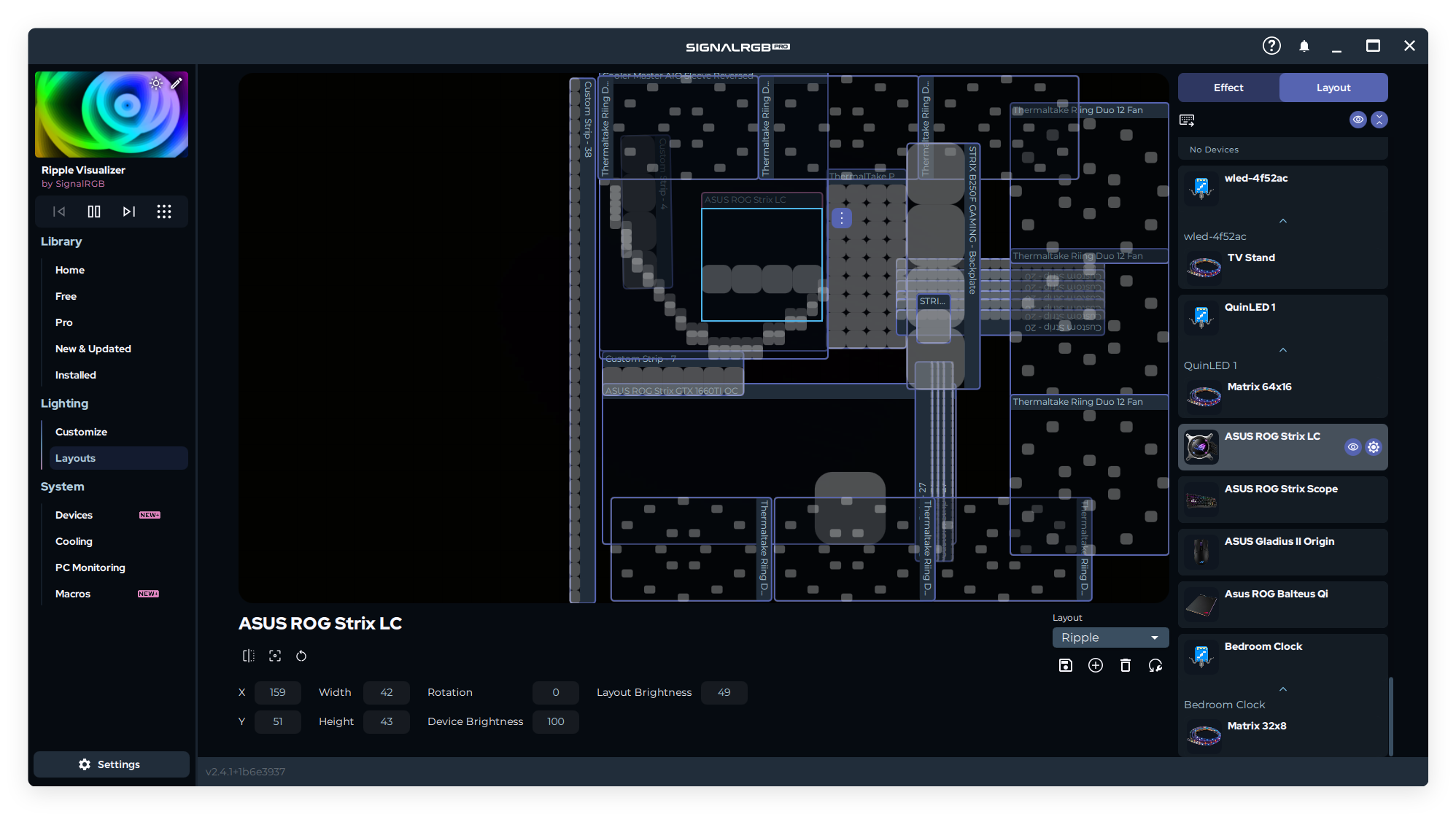Click the keyboard devices icon in panel
This screenshot has height=814, width=1456.
pyautogui.click(x=1187, y=120)
